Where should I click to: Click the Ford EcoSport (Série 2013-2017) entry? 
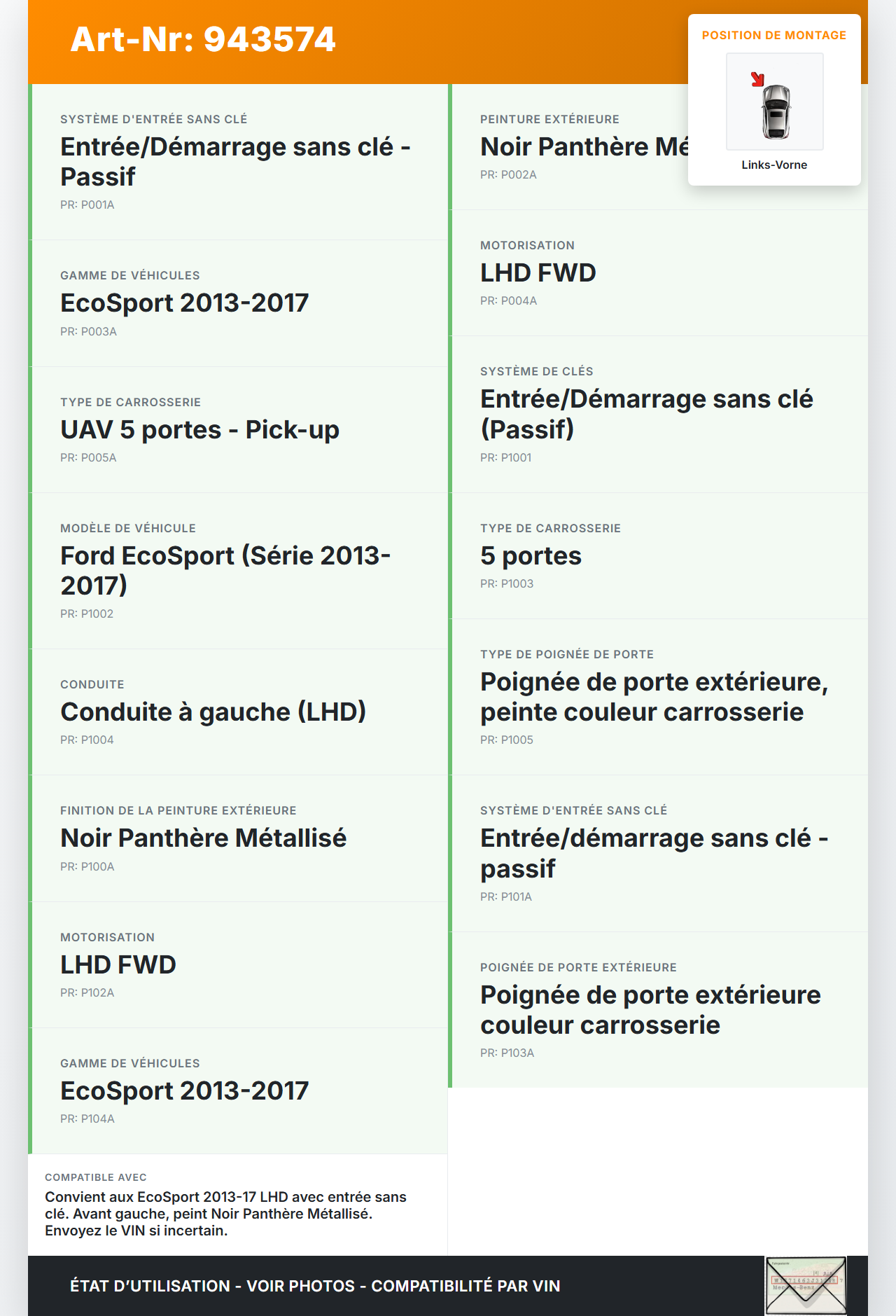pyautogui.click(x=225, y=570)
